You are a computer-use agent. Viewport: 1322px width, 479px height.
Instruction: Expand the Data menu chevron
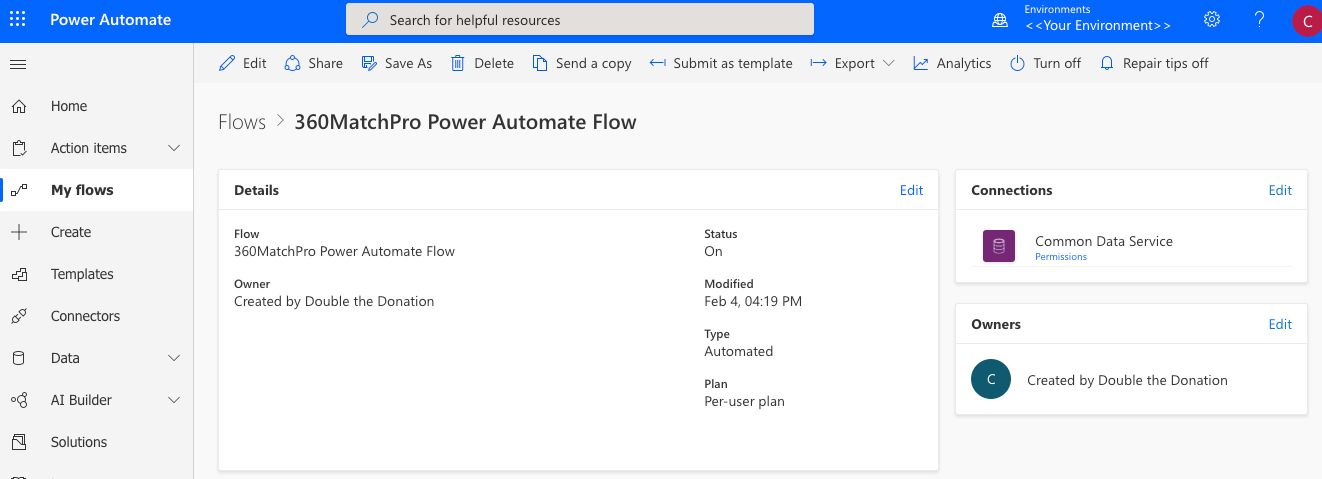(174, 358)
